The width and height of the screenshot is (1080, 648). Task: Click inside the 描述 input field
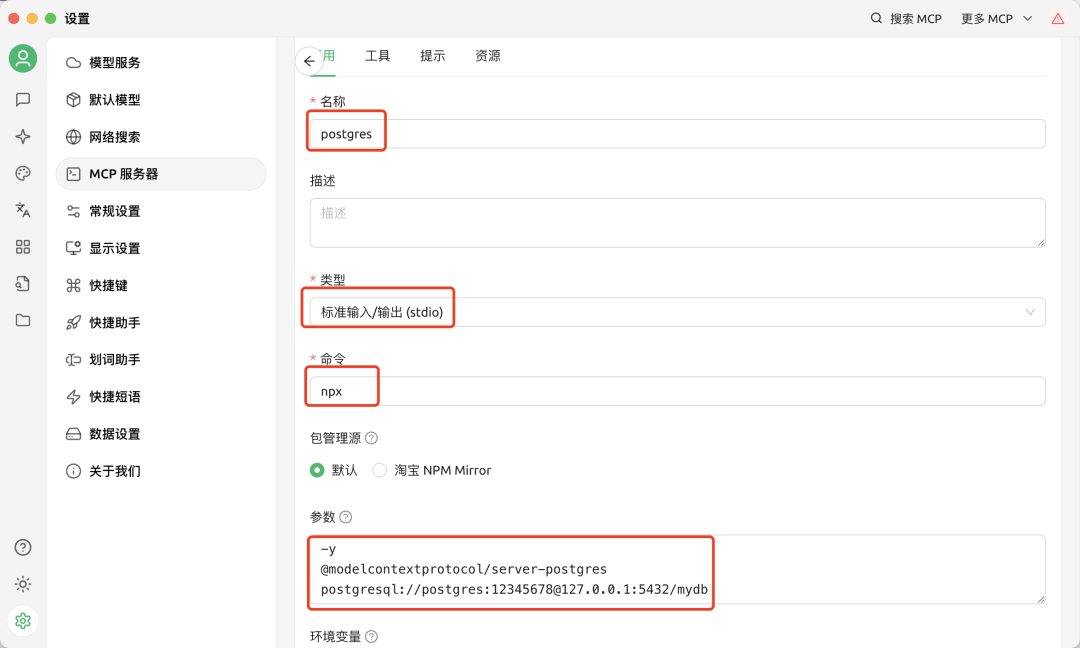675,222
